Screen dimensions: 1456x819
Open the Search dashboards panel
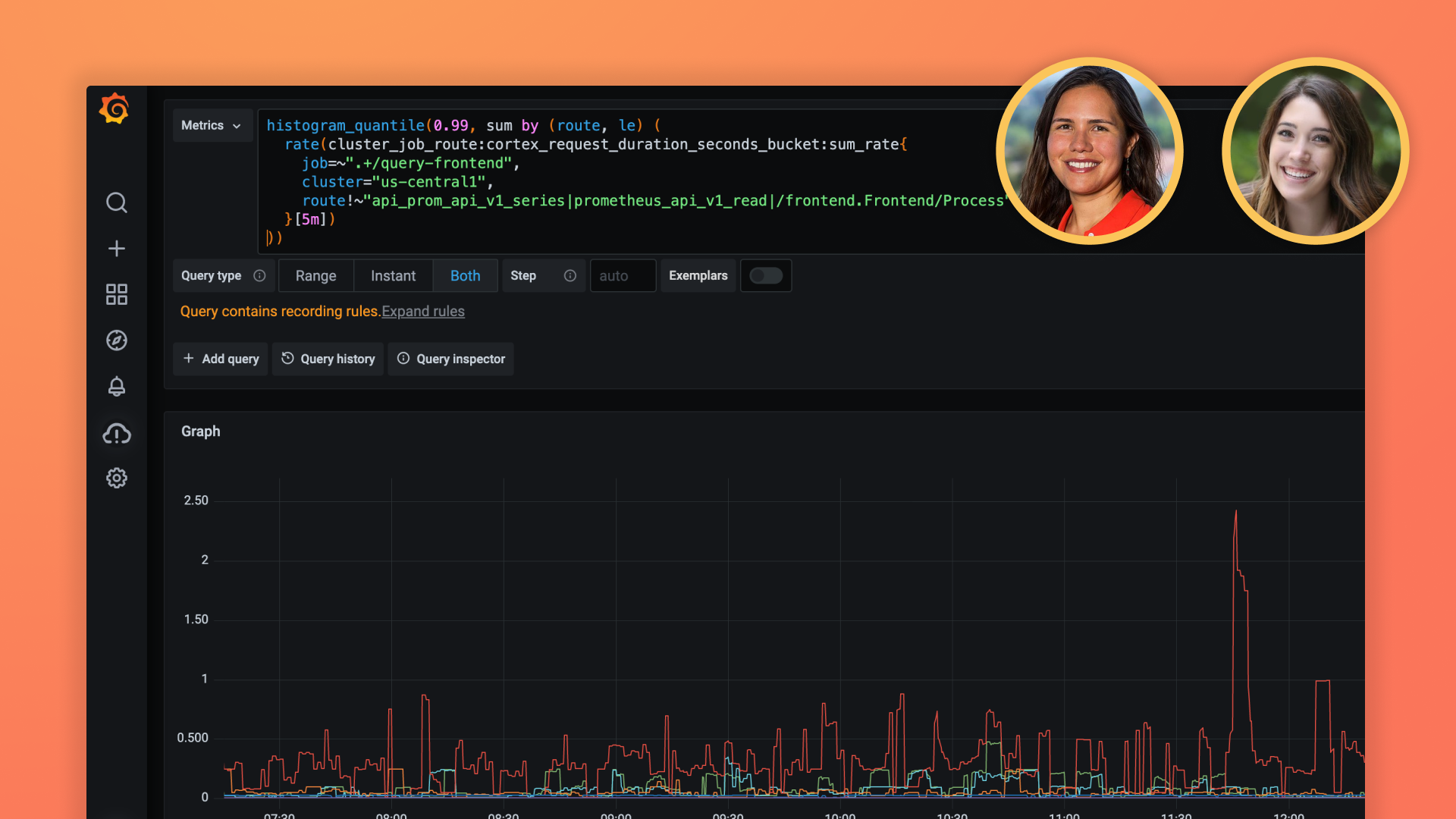(116, 202)
